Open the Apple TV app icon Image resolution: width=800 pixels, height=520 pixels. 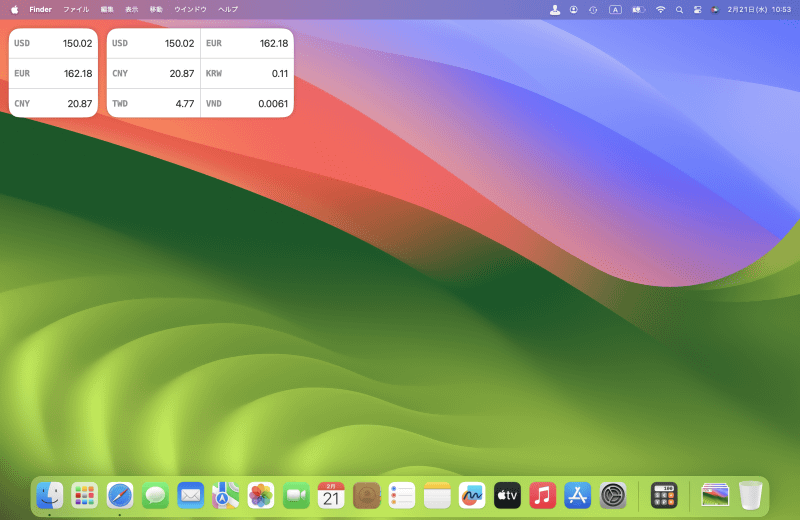pyautogui.click(x=507, y=495)
